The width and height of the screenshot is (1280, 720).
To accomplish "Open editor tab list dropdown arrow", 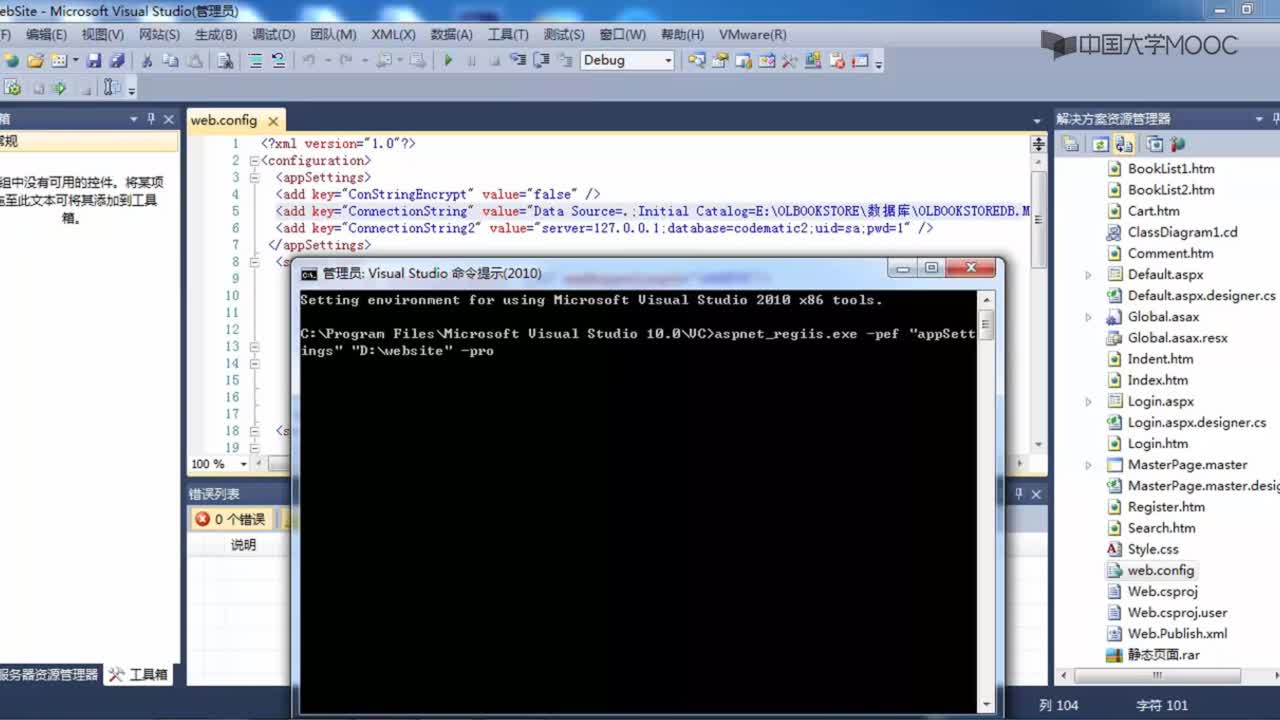I will (x=1037, y=120).
